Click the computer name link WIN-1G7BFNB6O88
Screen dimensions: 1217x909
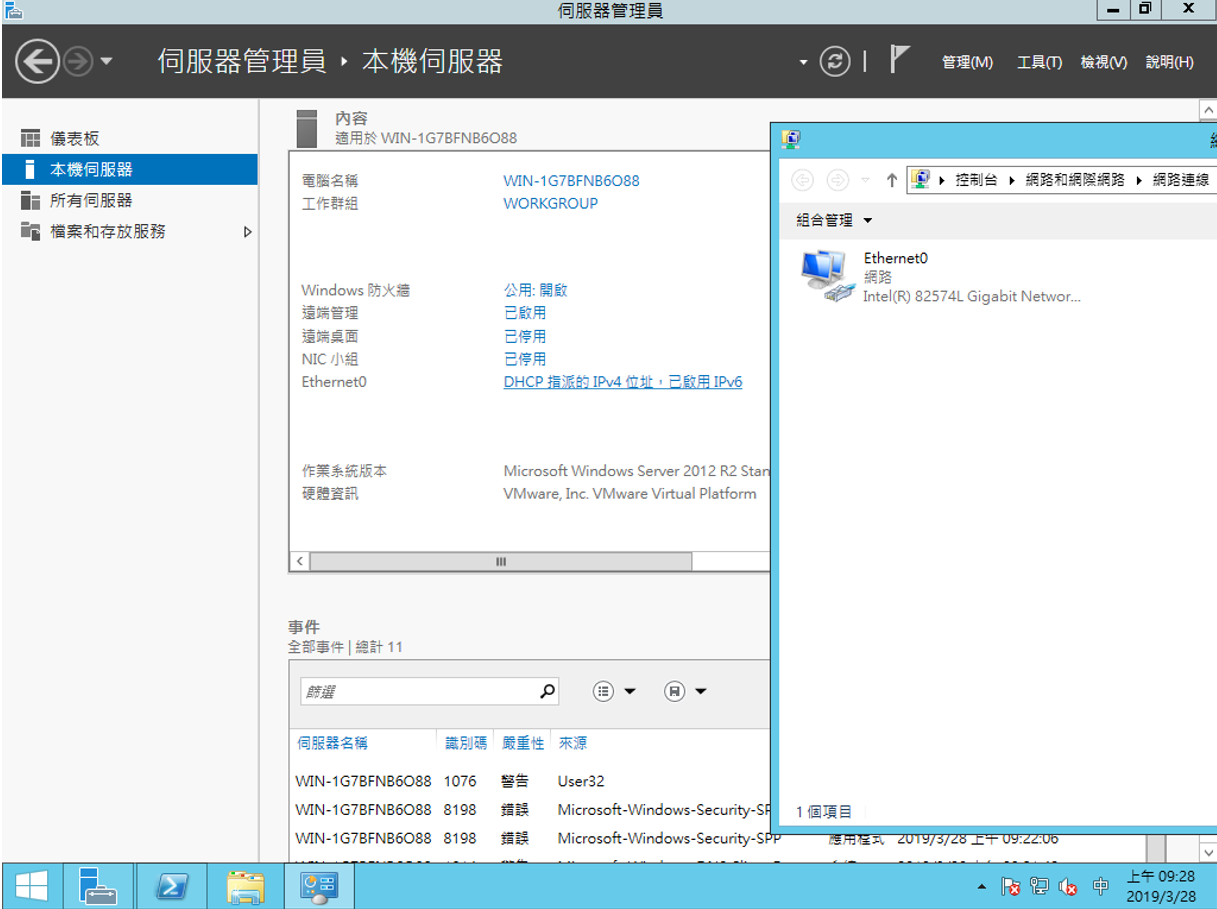571,181
